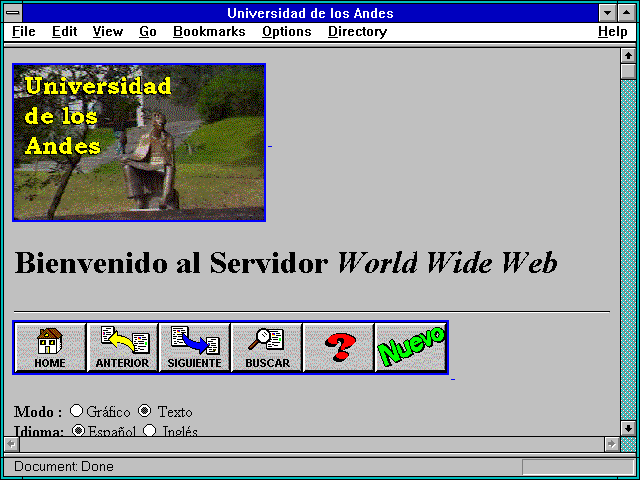The image size is (640, 480).
Task: Click the green Nuevo button
Action: click(410, 347)
